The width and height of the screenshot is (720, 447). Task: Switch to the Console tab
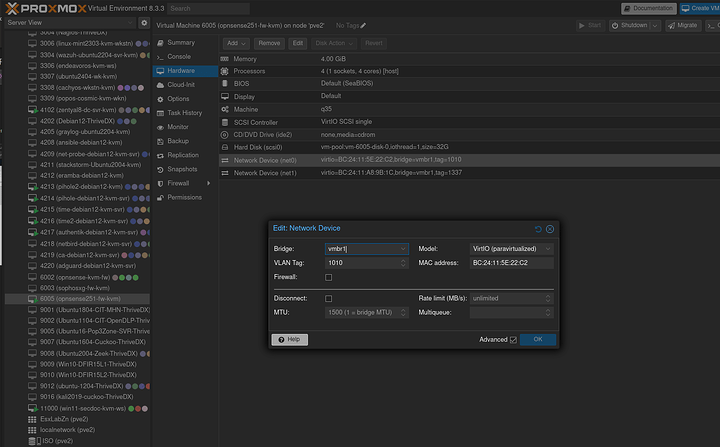click(179, 56)
